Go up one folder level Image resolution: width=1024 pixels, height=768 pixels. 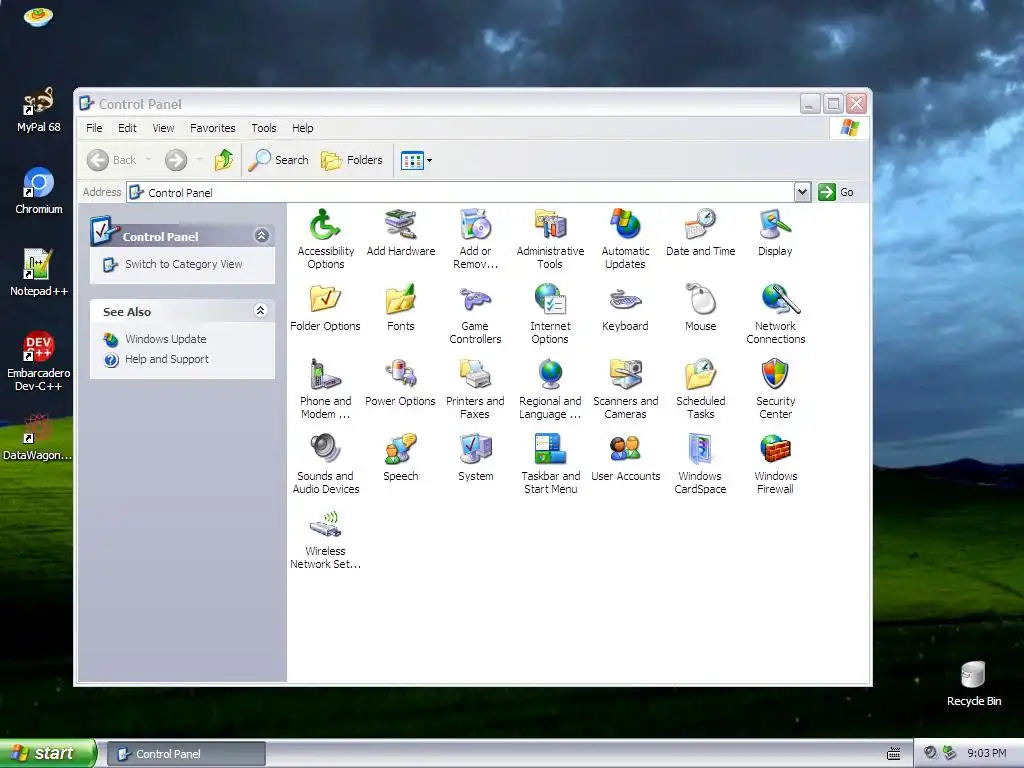tap(224, 160)
